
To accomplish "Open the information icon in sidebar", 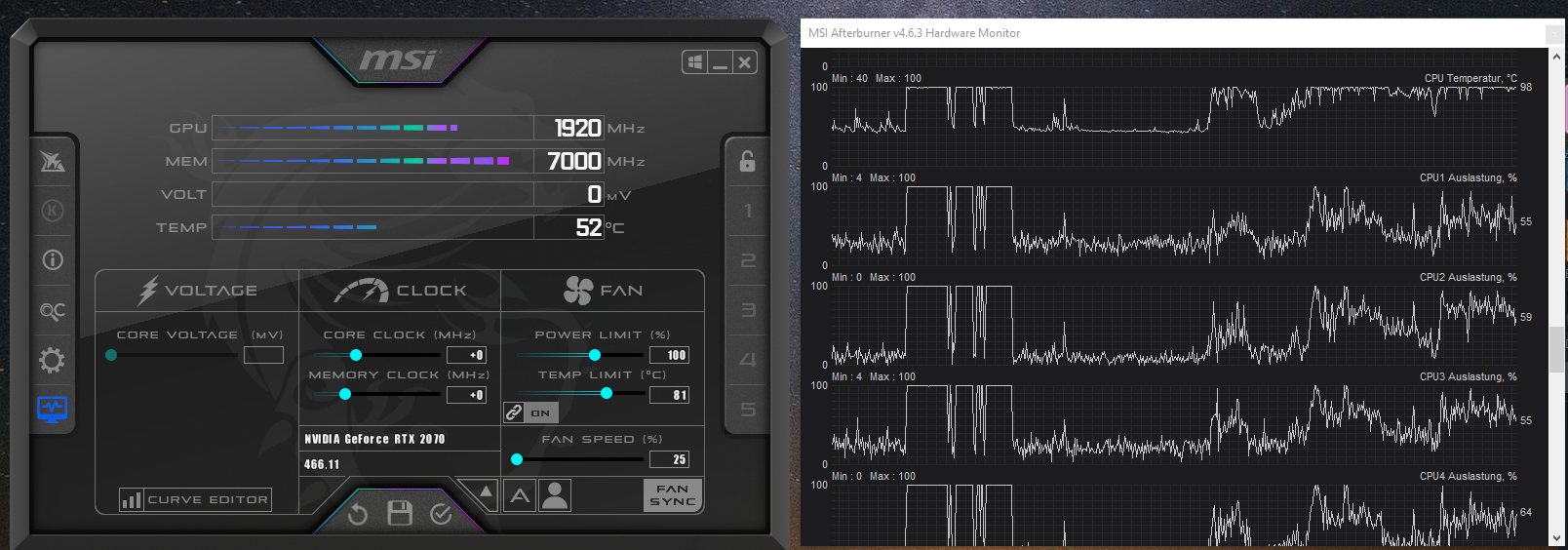I will [x=52, y=259].
